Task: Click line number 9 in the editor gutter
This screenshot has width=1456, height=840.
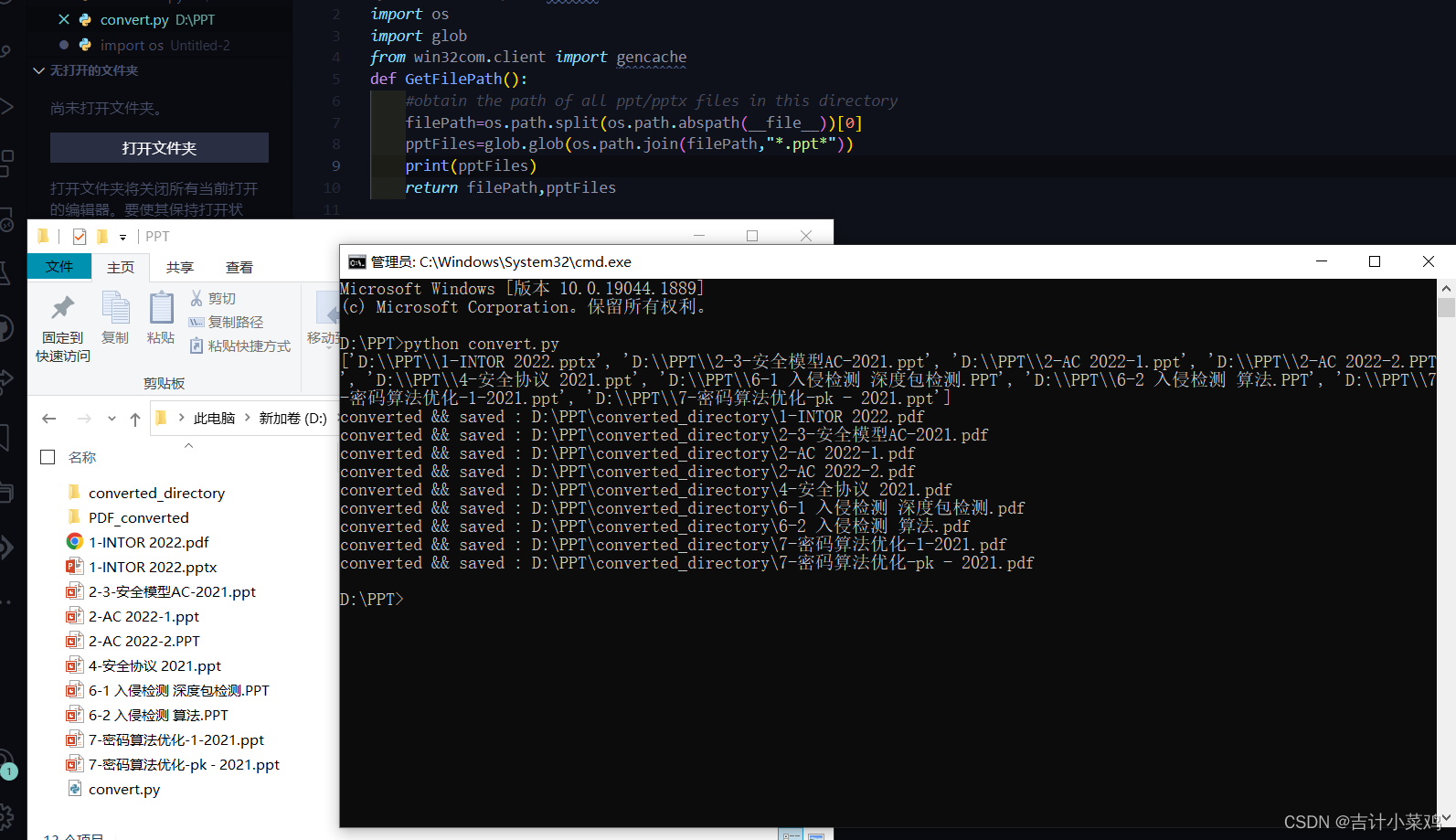Action: [335, 166]
